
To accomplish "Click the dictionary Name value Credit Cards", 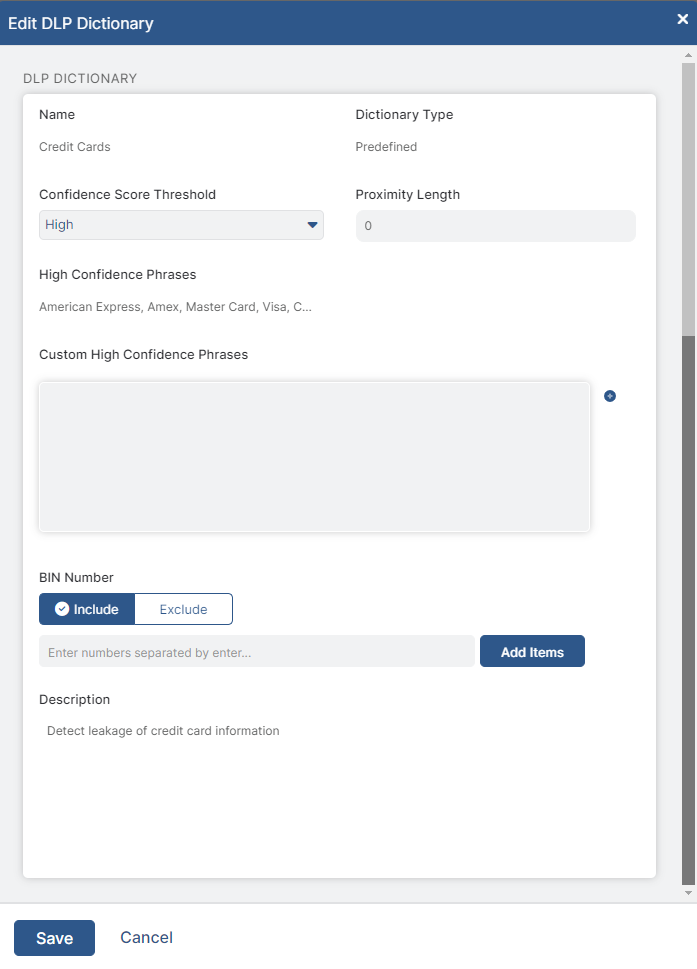I will pos(75,146).
